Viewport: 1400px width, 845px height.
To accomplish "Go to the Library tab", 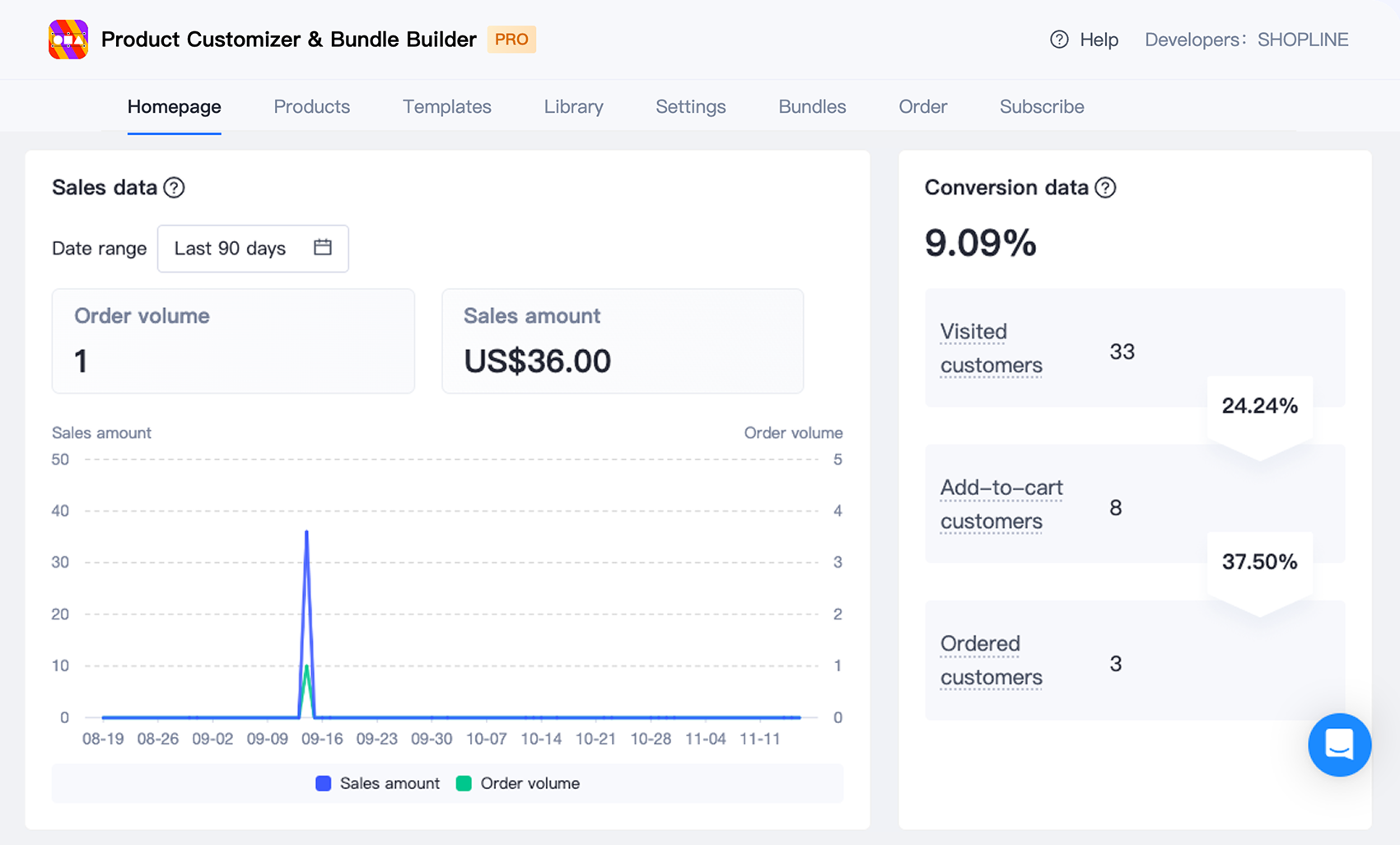I will coord(574,106).
